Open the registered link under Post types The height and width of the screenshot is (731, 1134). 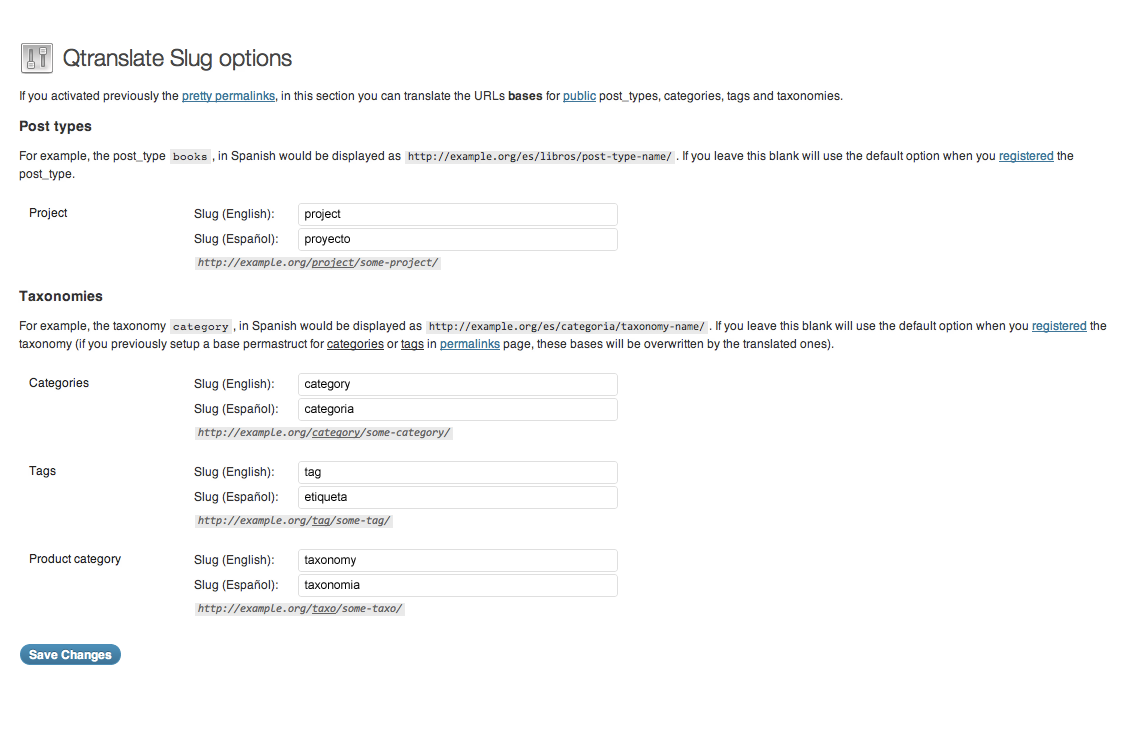[1026, 156]
